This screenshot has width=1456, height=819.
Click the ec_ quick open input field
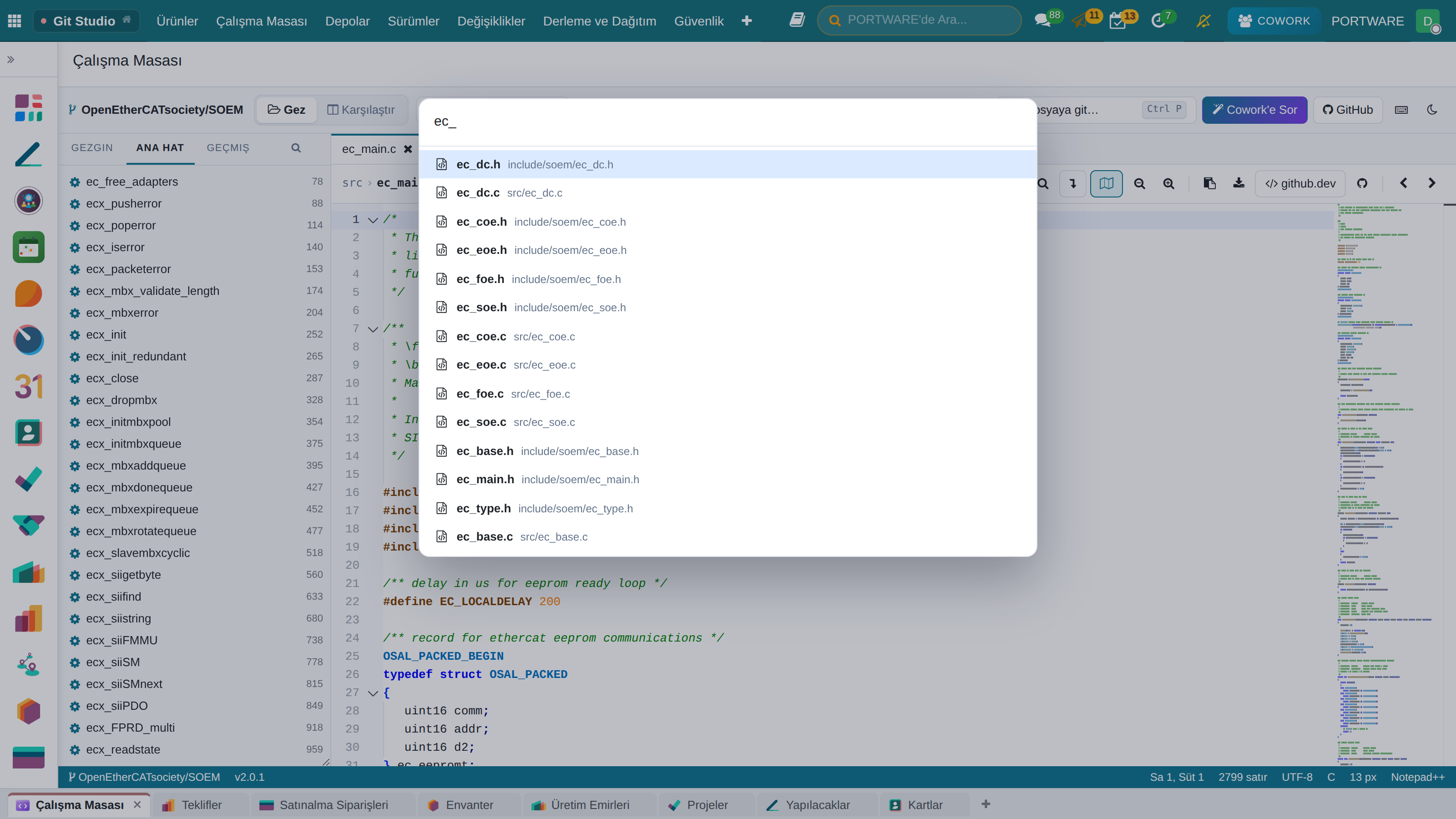728,121
